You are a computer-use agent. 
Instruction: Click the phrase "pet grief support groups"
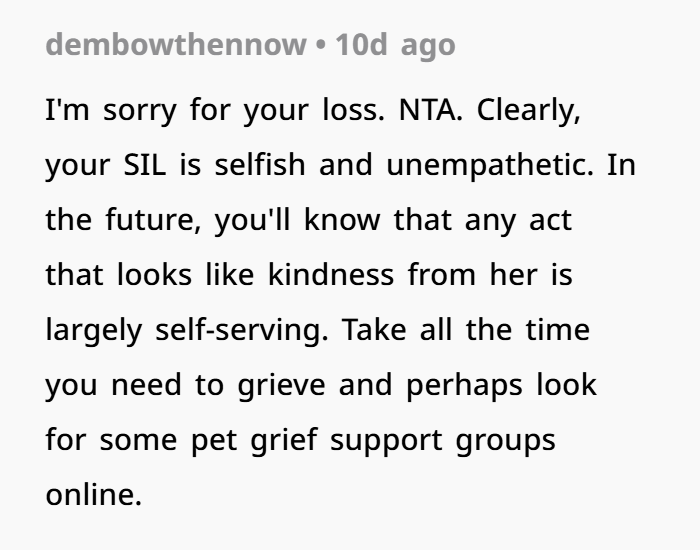[x=373, y=439]
